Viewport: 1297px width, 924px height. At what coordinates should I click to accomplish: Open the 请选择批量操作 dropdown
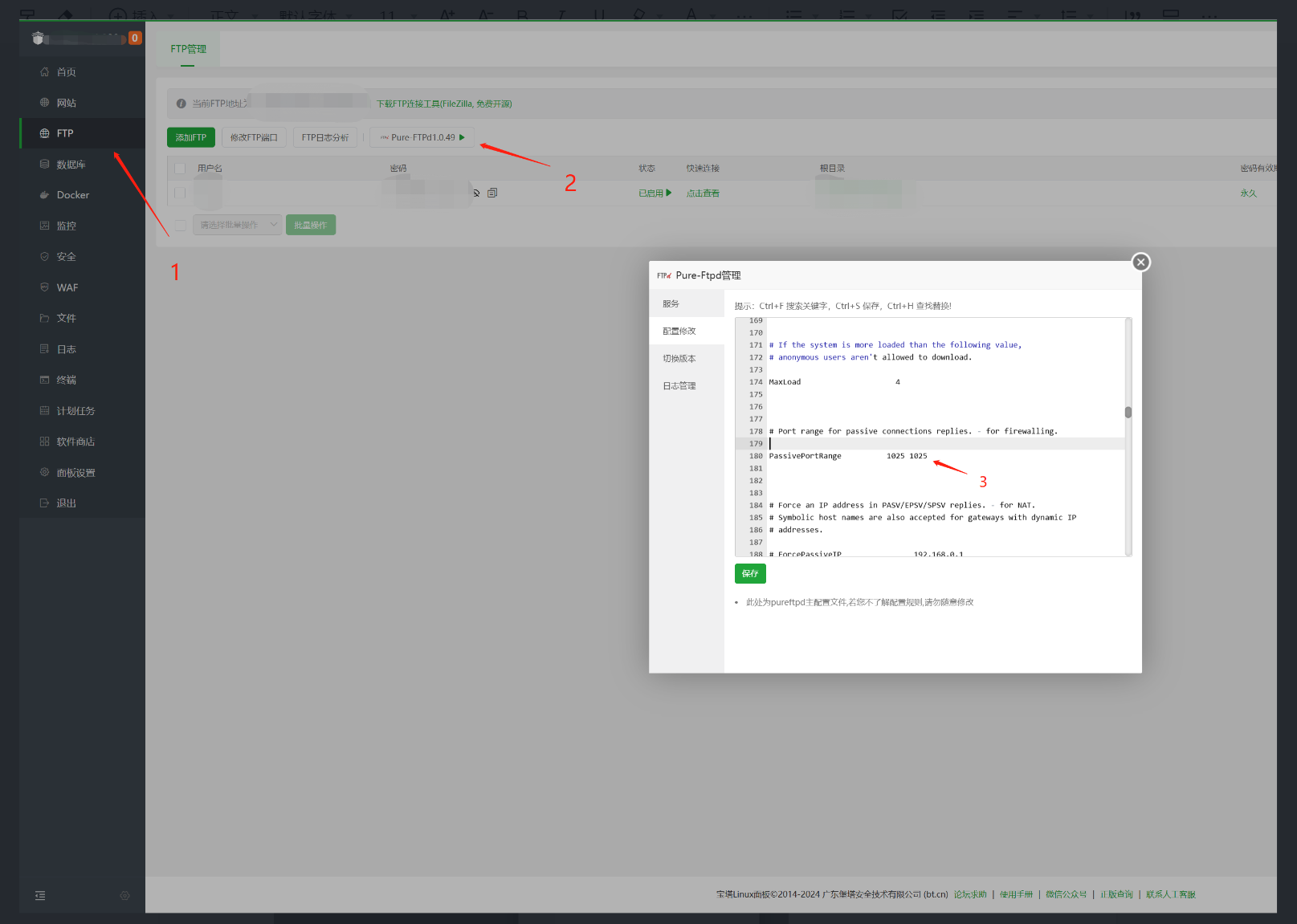coord(238,226)
